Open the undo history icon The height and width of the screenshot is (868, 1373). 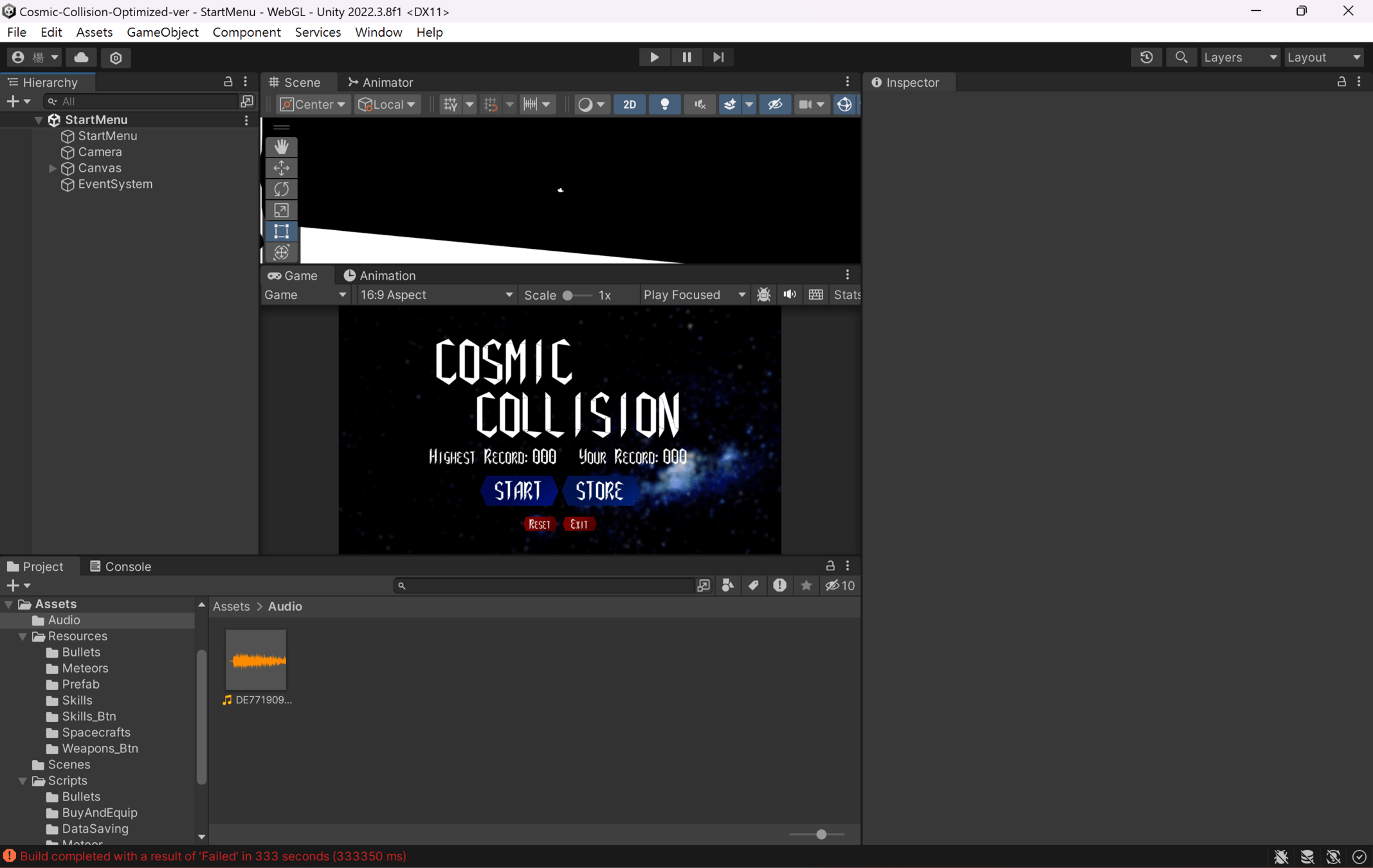click(1146, 57)
